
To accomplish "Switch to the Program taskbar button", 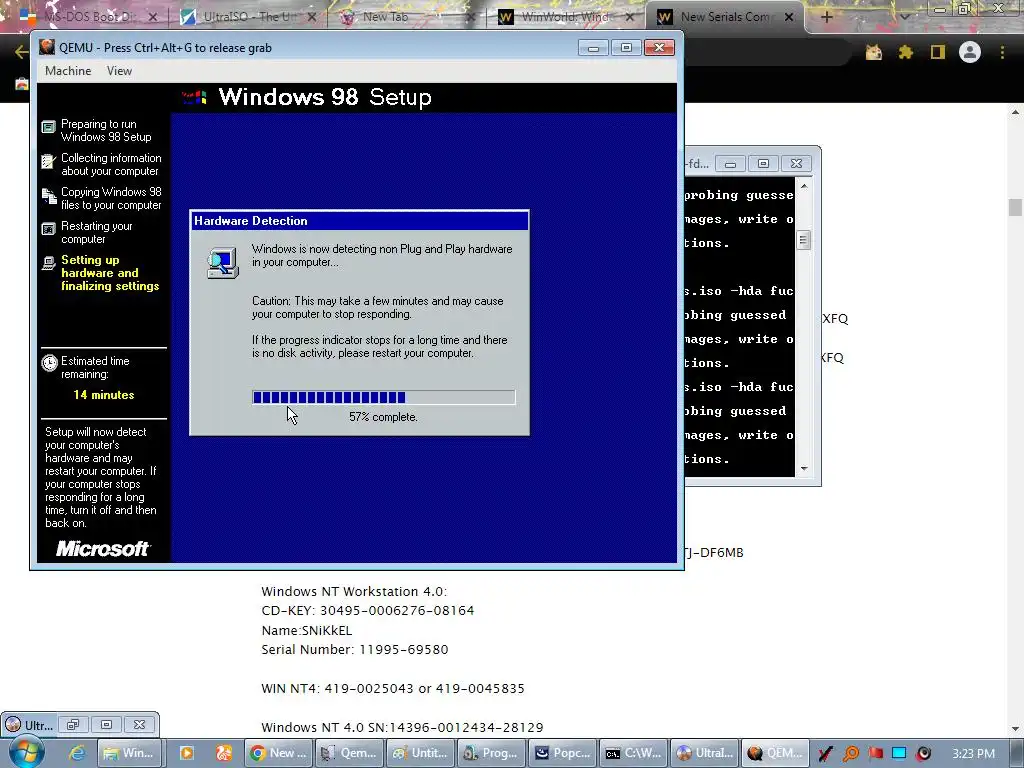I will [492, 753].
